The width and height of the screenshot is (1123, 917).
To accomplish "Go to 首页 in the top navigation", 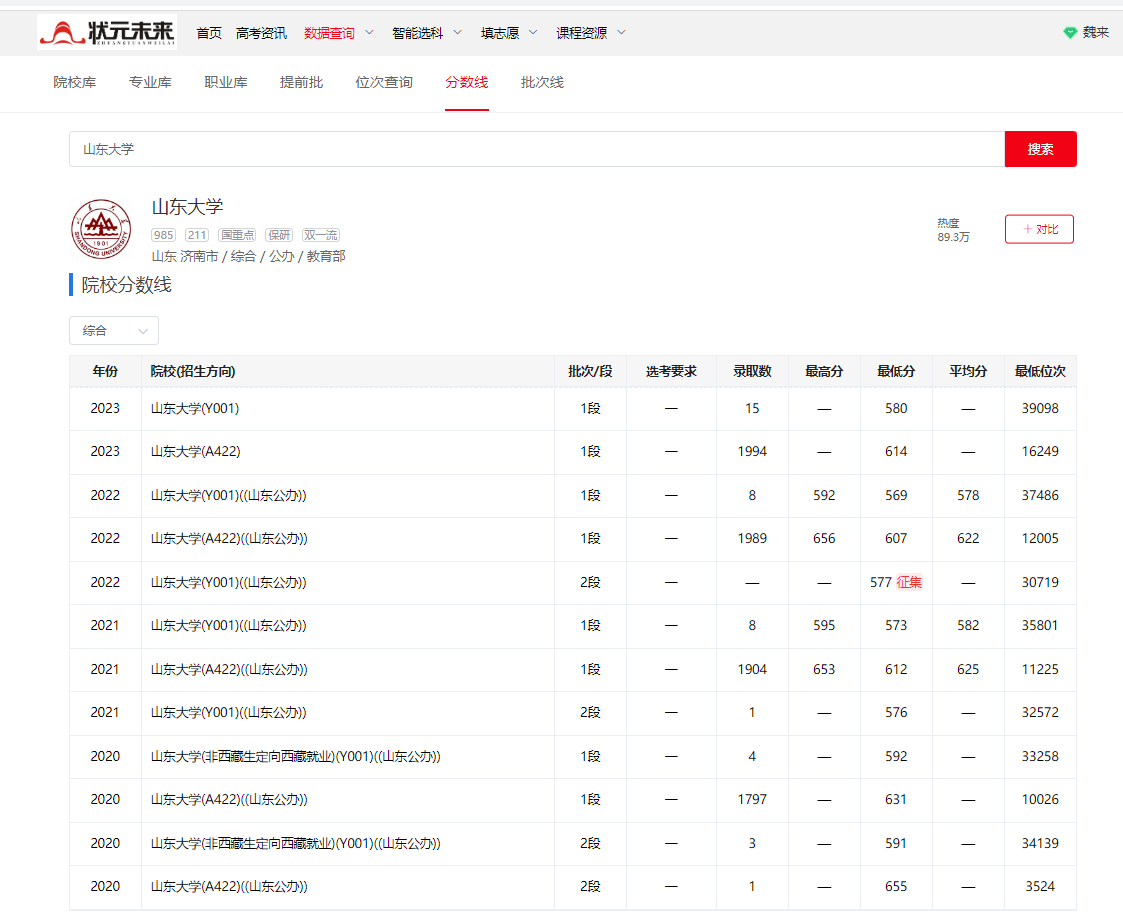I will coord(209,33).
